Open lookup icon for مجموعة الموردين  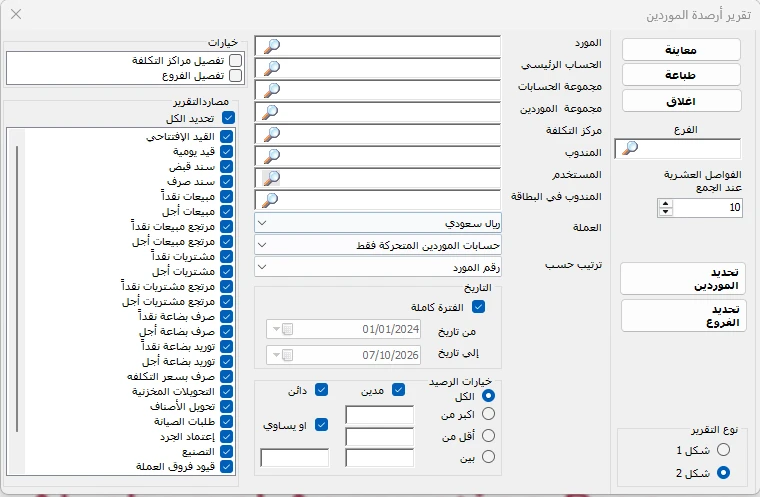(270, 112)
